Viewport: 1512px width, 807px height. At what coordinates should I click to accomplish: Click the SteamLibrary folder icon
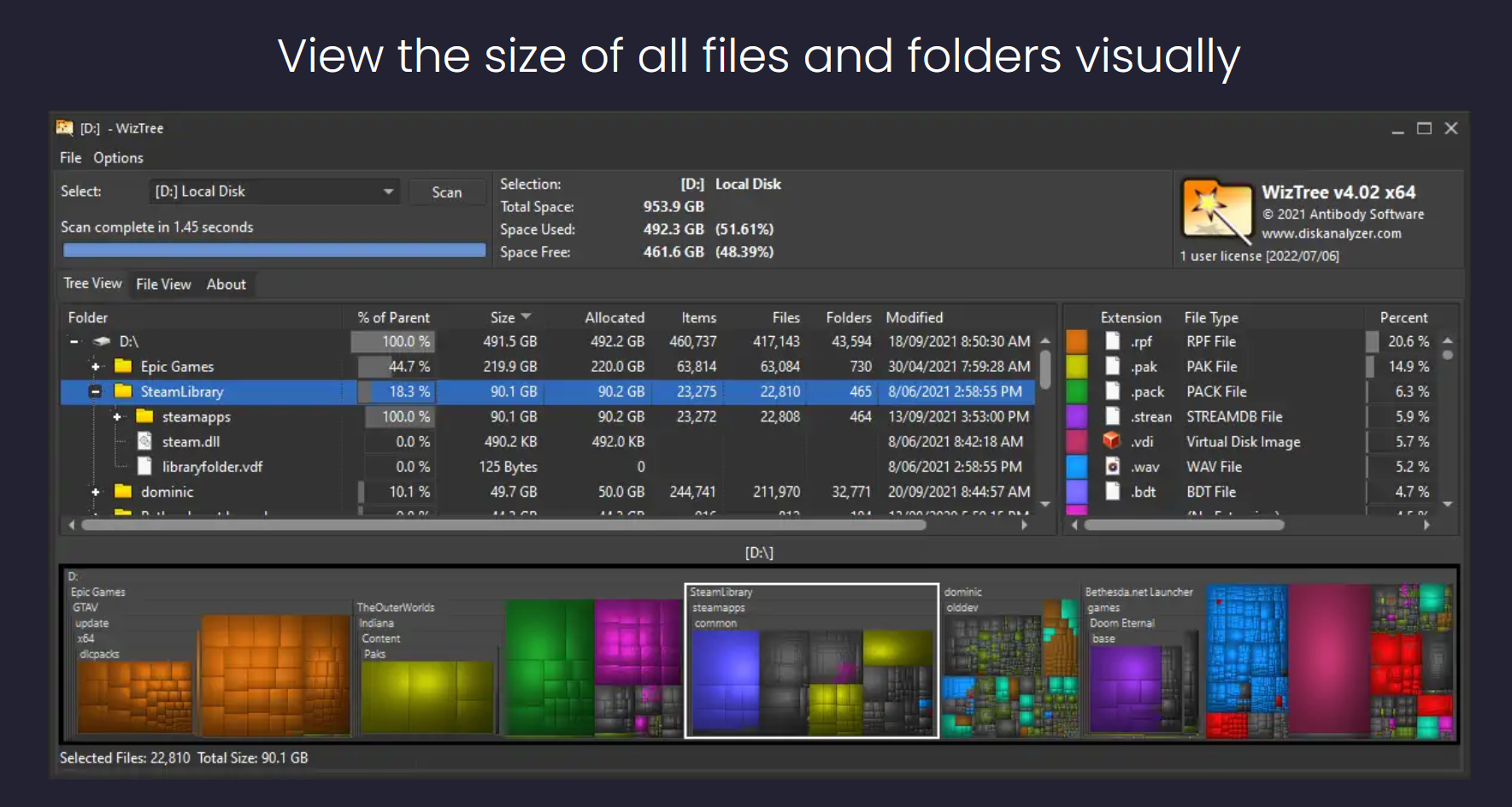(123, 391)
